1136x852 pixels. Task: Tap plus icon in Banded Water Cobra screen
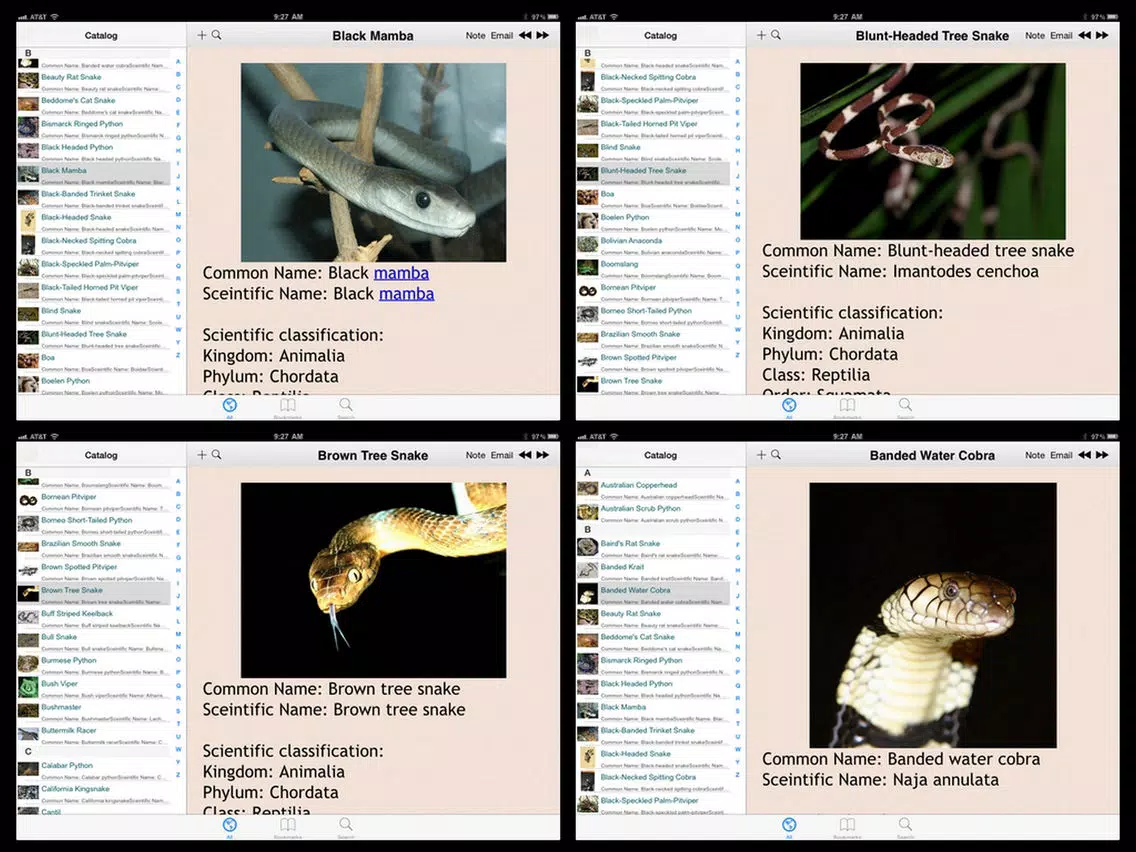click(761, 455)
